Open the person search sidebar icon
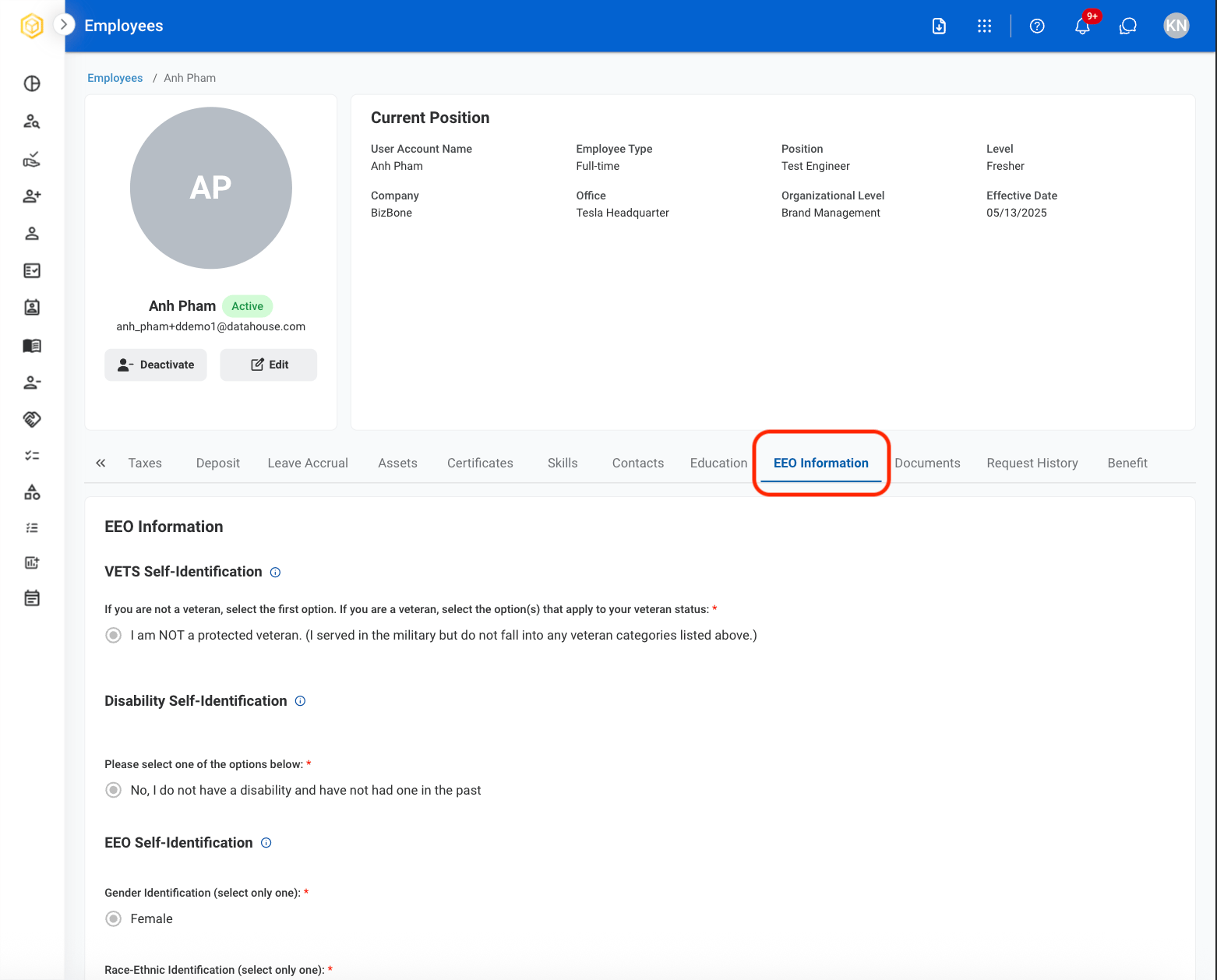This screenshot has height=980, width=1217. [x=32, y=121]
